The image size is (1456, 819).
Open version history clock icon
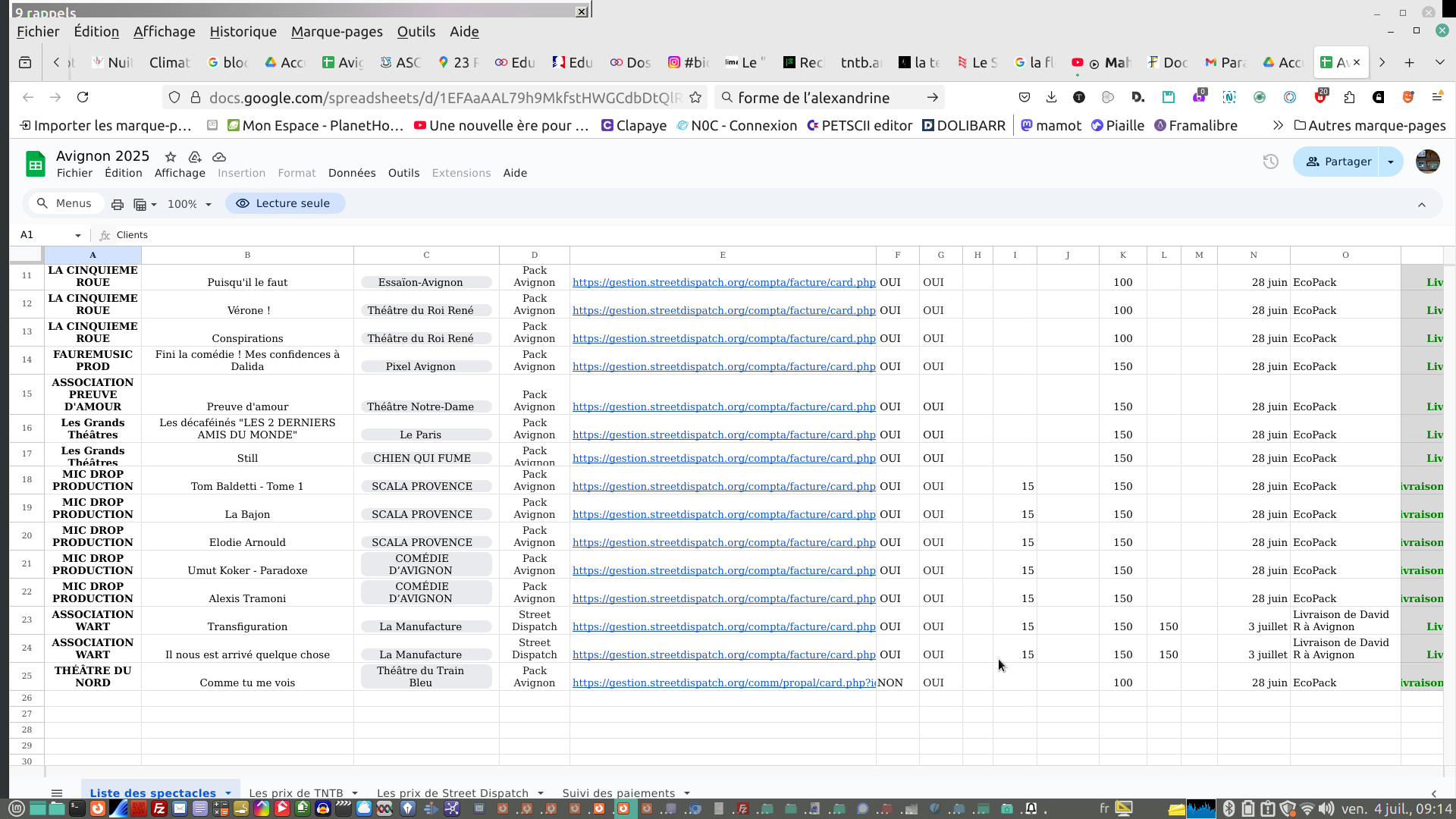tap(1271, 162)
